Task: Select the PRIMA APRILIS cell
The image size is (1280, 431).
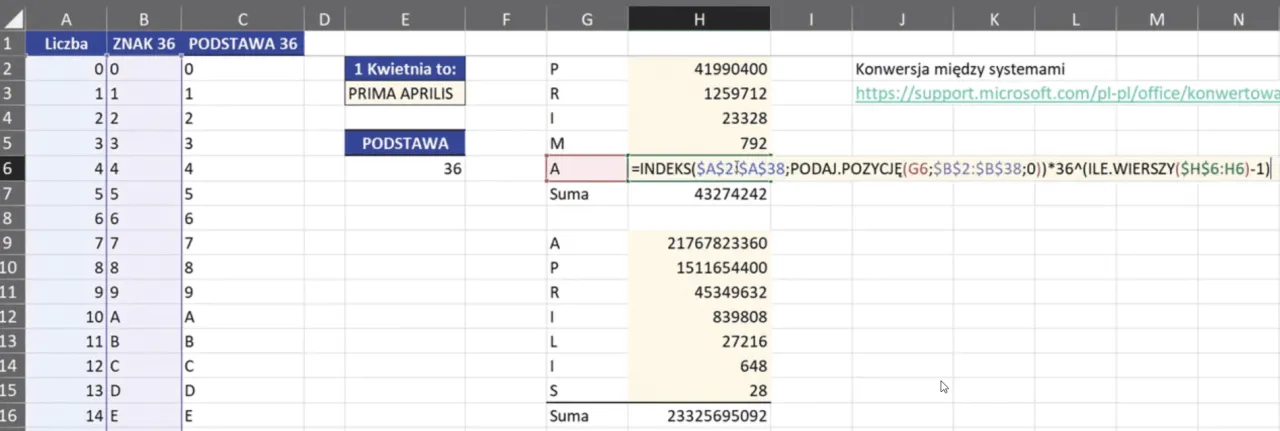Action: pyautogui.click(x=404, y=93)
